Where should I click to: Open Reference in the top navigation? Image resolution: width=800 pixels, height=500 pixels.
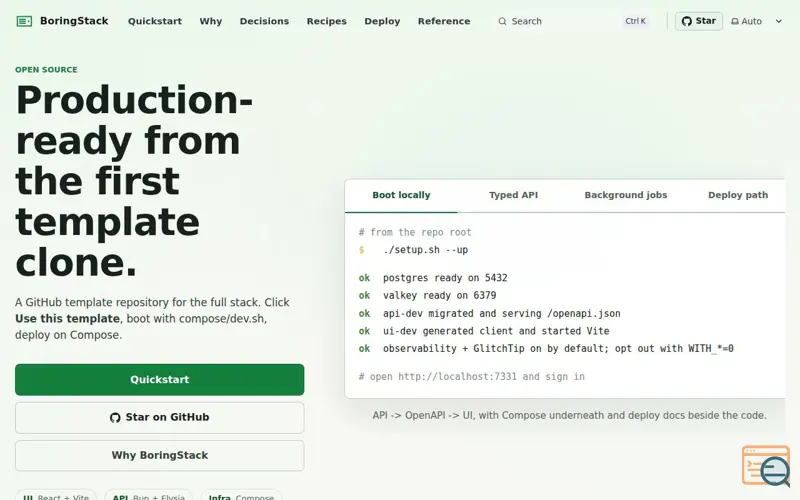[444, 21]
